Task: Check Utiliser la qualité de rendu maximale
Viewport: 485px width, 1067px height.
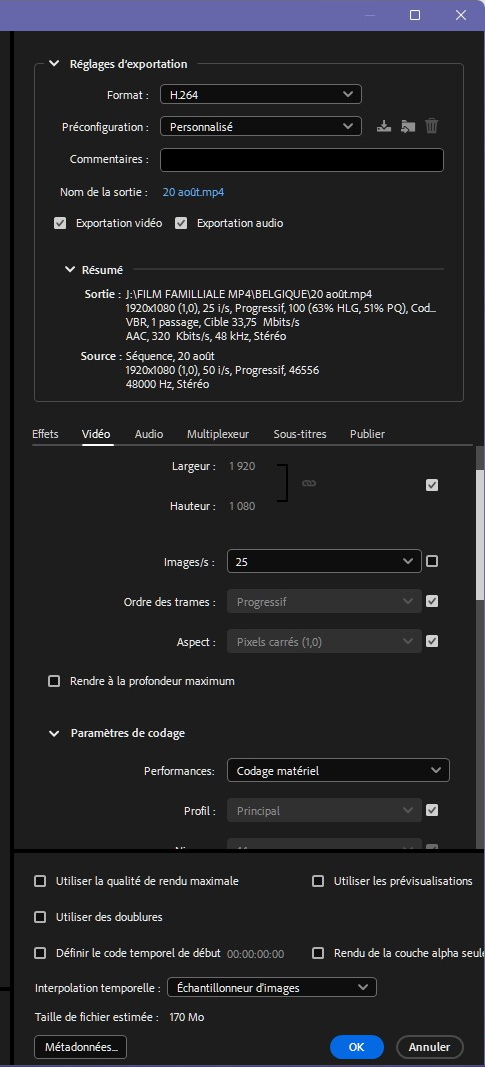Action: pos(40,881)
